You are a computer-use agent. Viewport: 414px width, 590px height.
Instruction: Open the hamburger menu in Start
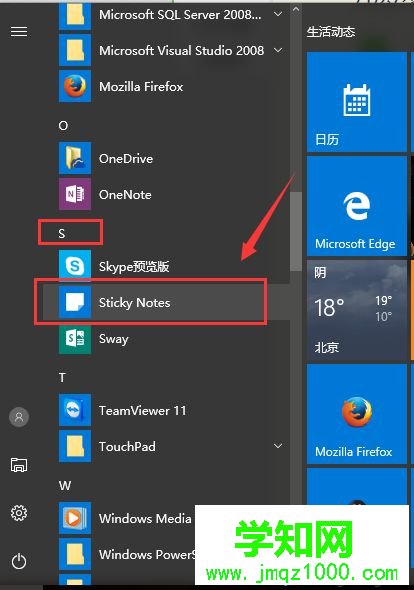[19, 32]
